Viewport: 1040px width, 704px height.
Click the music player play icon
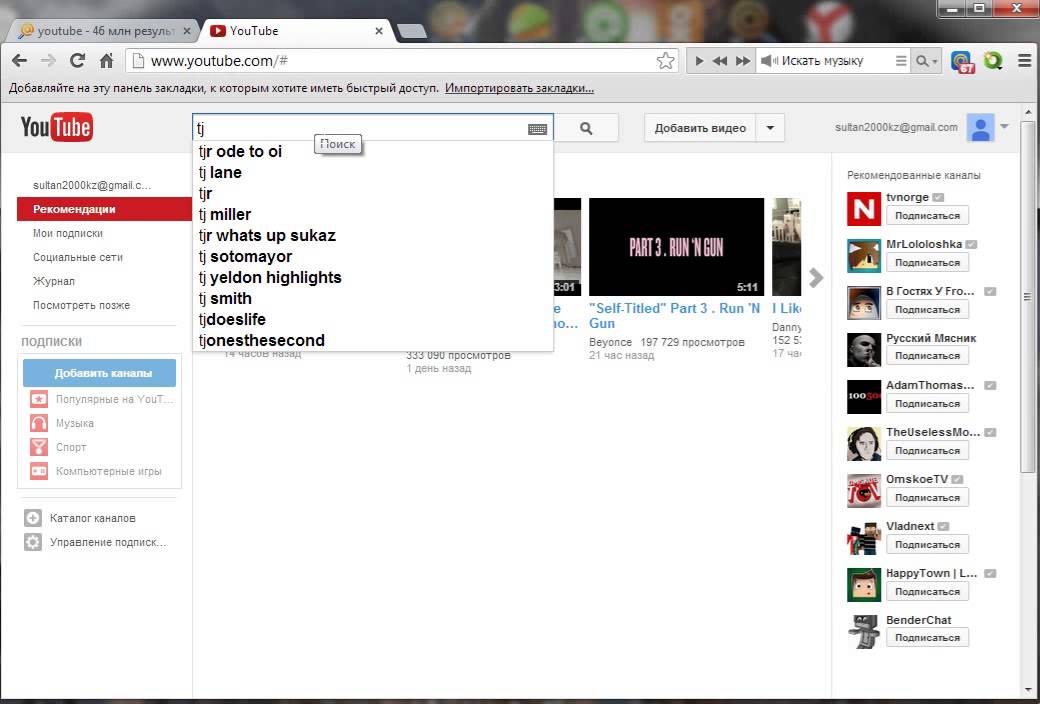coord(699,61)
